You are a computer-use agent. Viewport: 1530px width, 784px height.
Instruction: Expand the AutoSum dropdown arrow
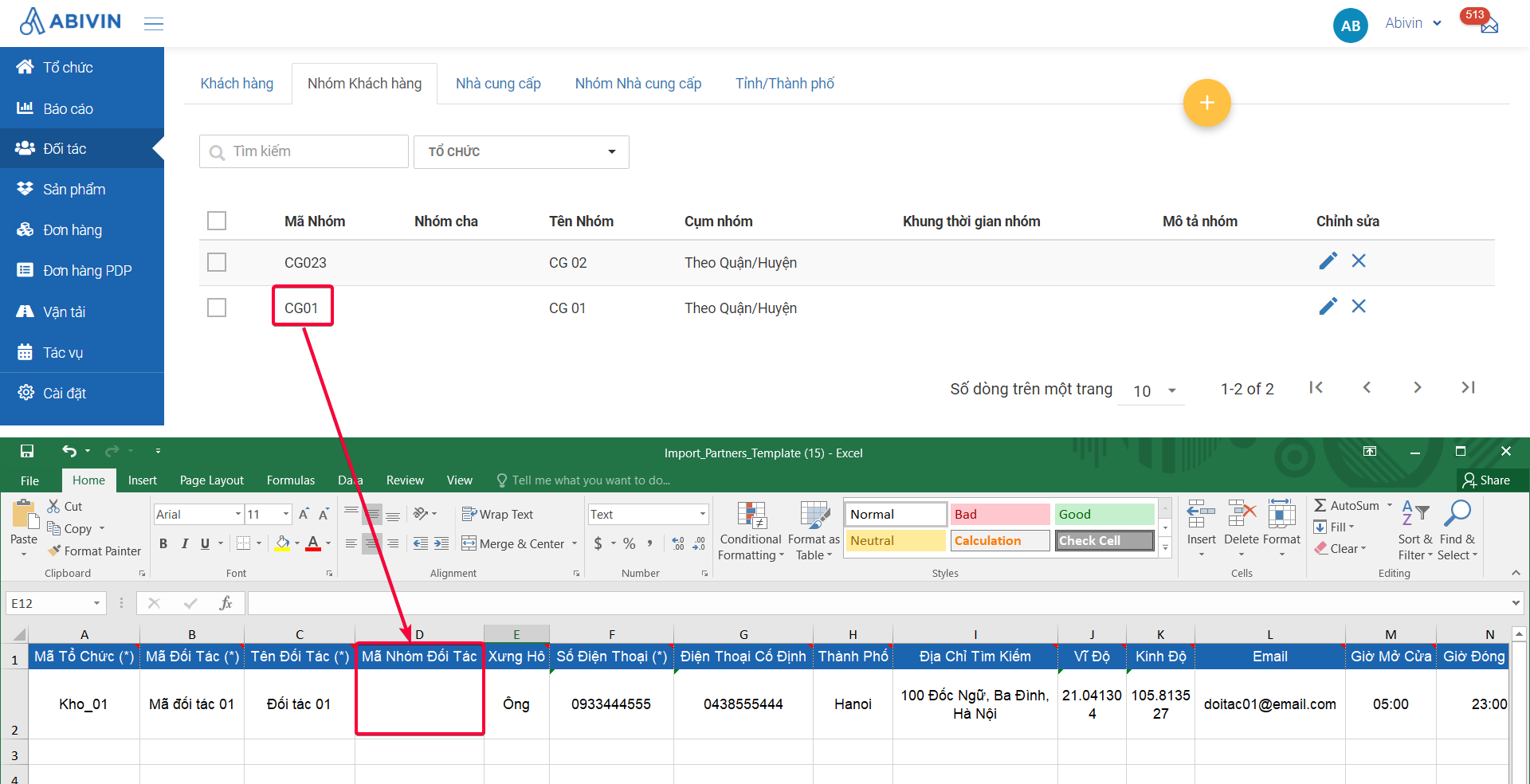pyautogui.click(x=1390, y=505)
